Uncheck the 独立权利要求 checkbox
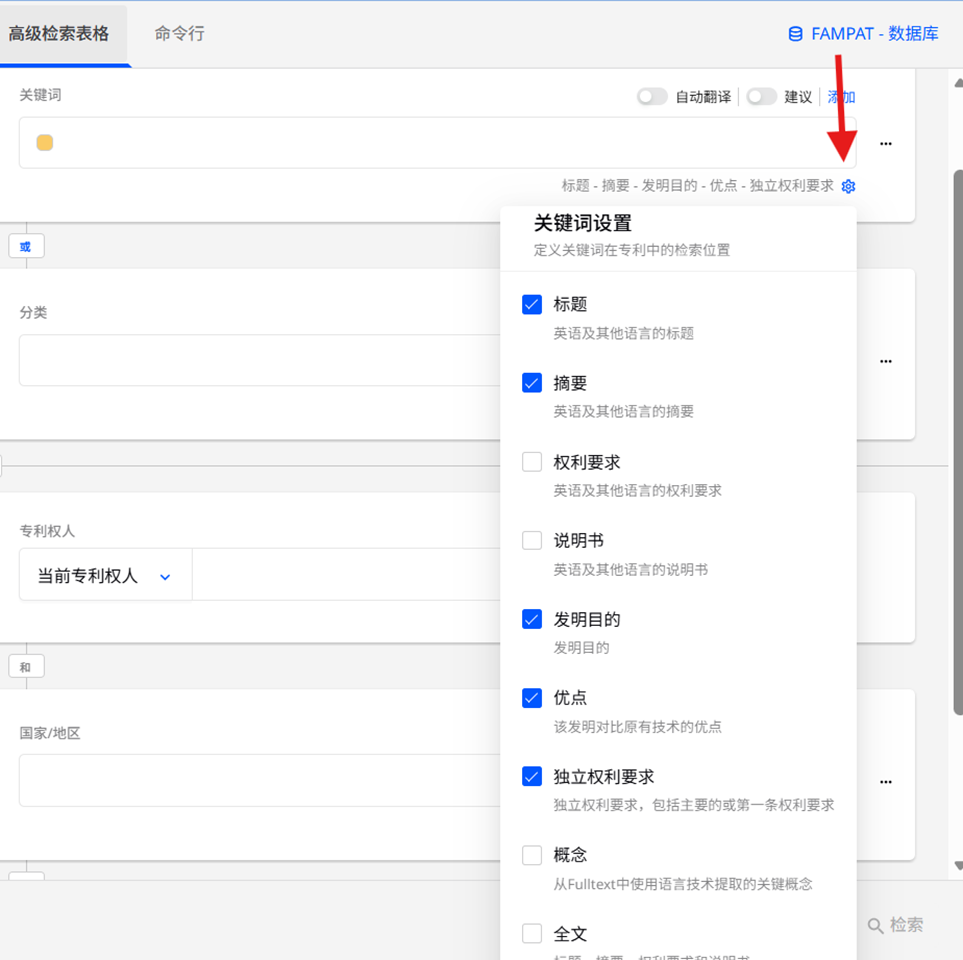This screenshot has width=963, height=960. pos(532,776)
